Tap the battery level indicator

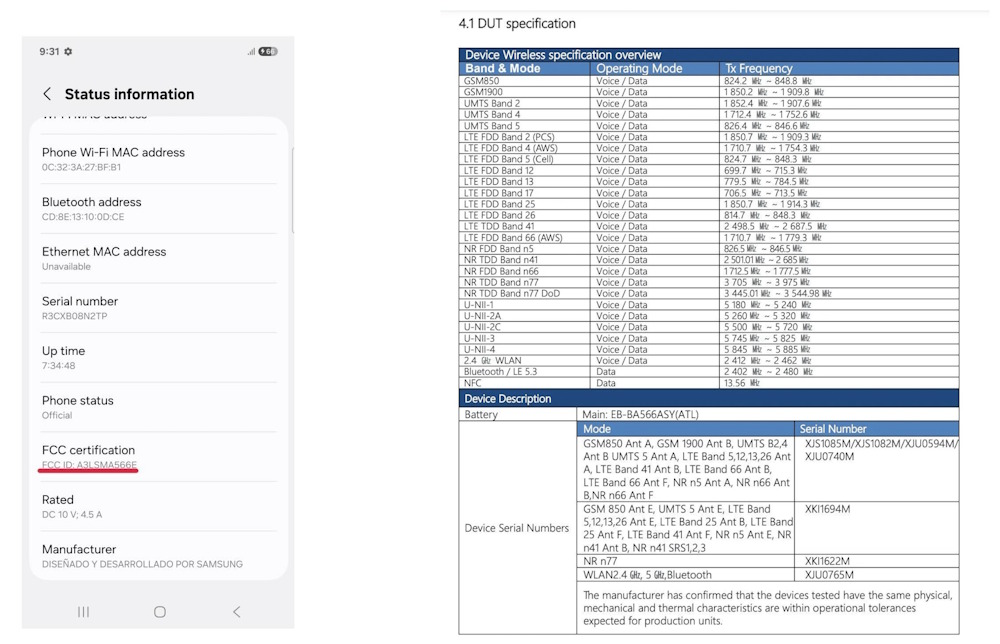[x=267, y=51]
